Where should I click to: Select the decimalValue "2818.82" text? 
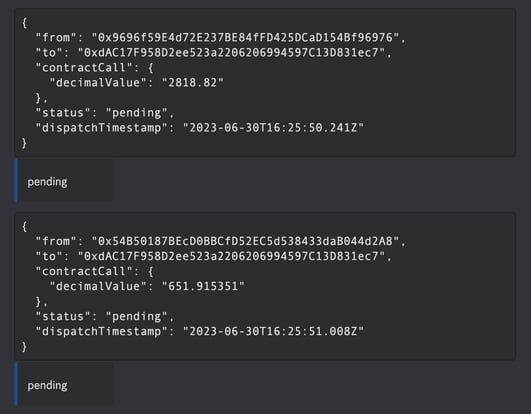(x=193, y=83)
